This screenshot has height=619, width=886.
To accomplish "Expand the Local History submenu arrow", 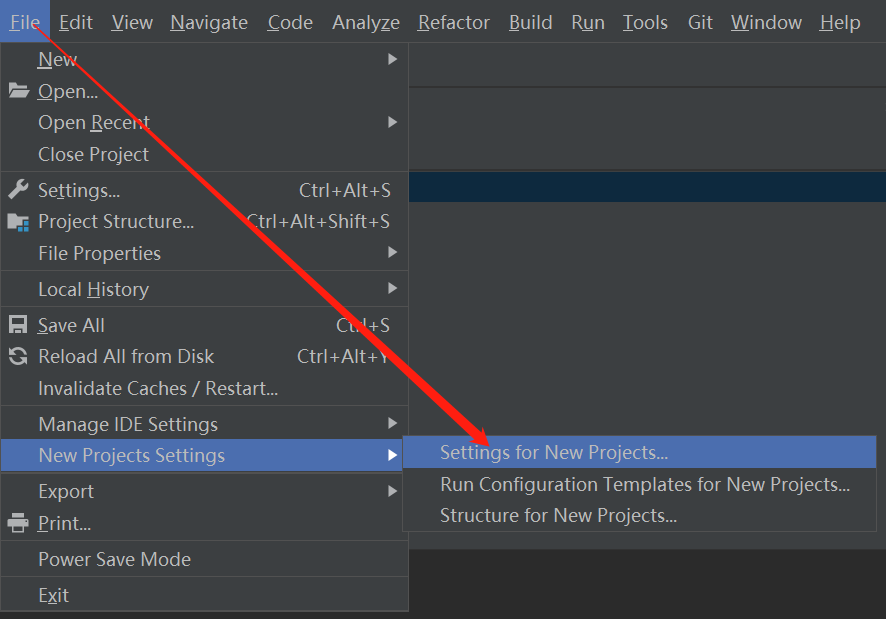I will pos(392,288).
